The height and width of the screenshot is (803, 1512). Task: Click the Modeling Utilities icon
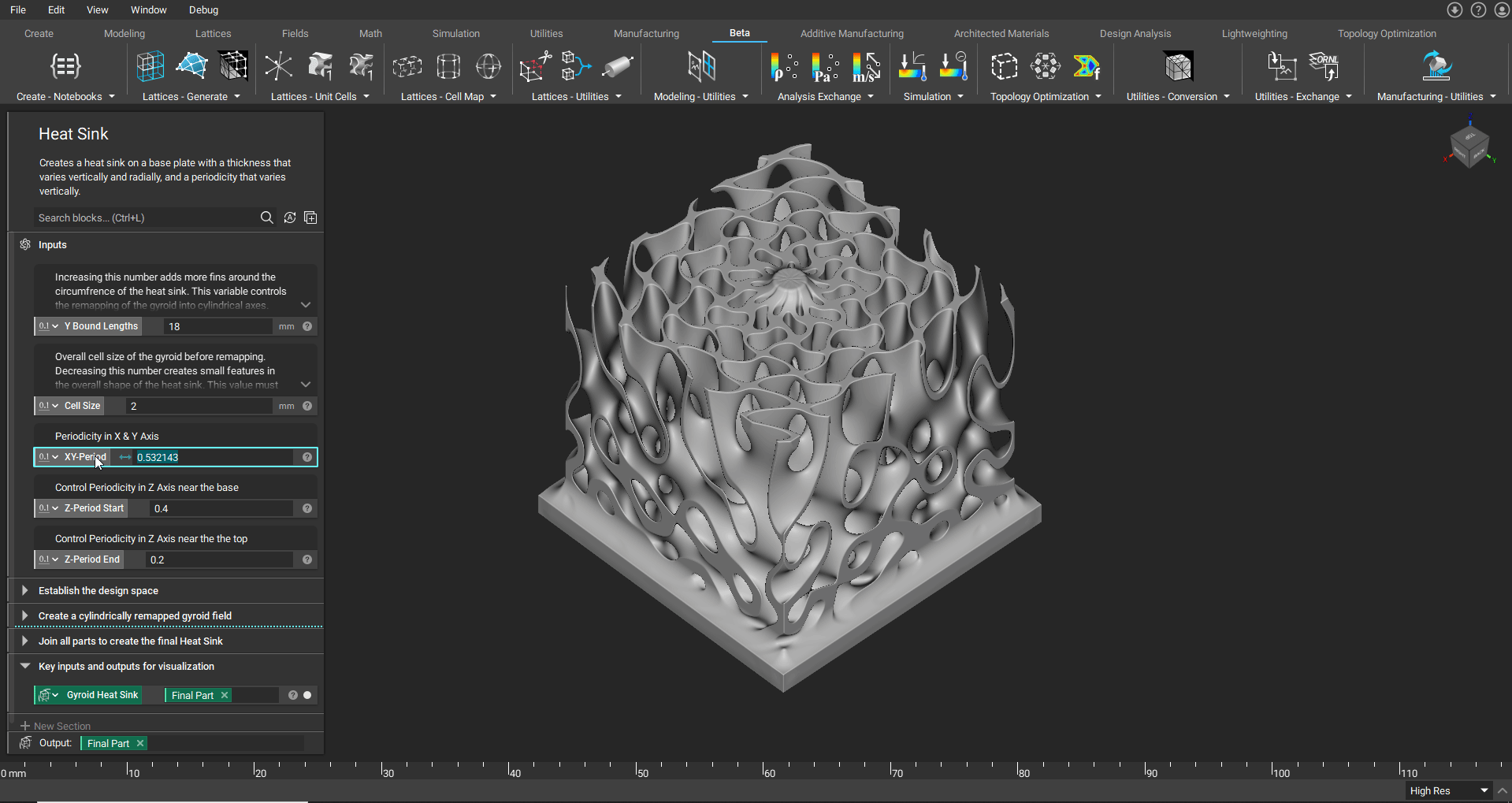point(701,67)
